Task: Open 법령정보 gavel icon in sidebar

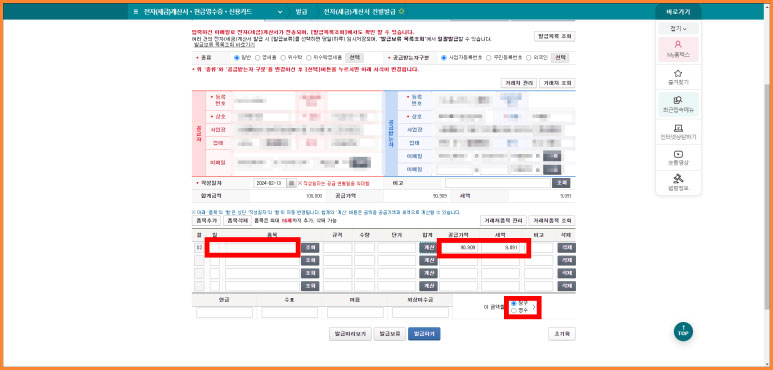Action: tap(678, 182)
